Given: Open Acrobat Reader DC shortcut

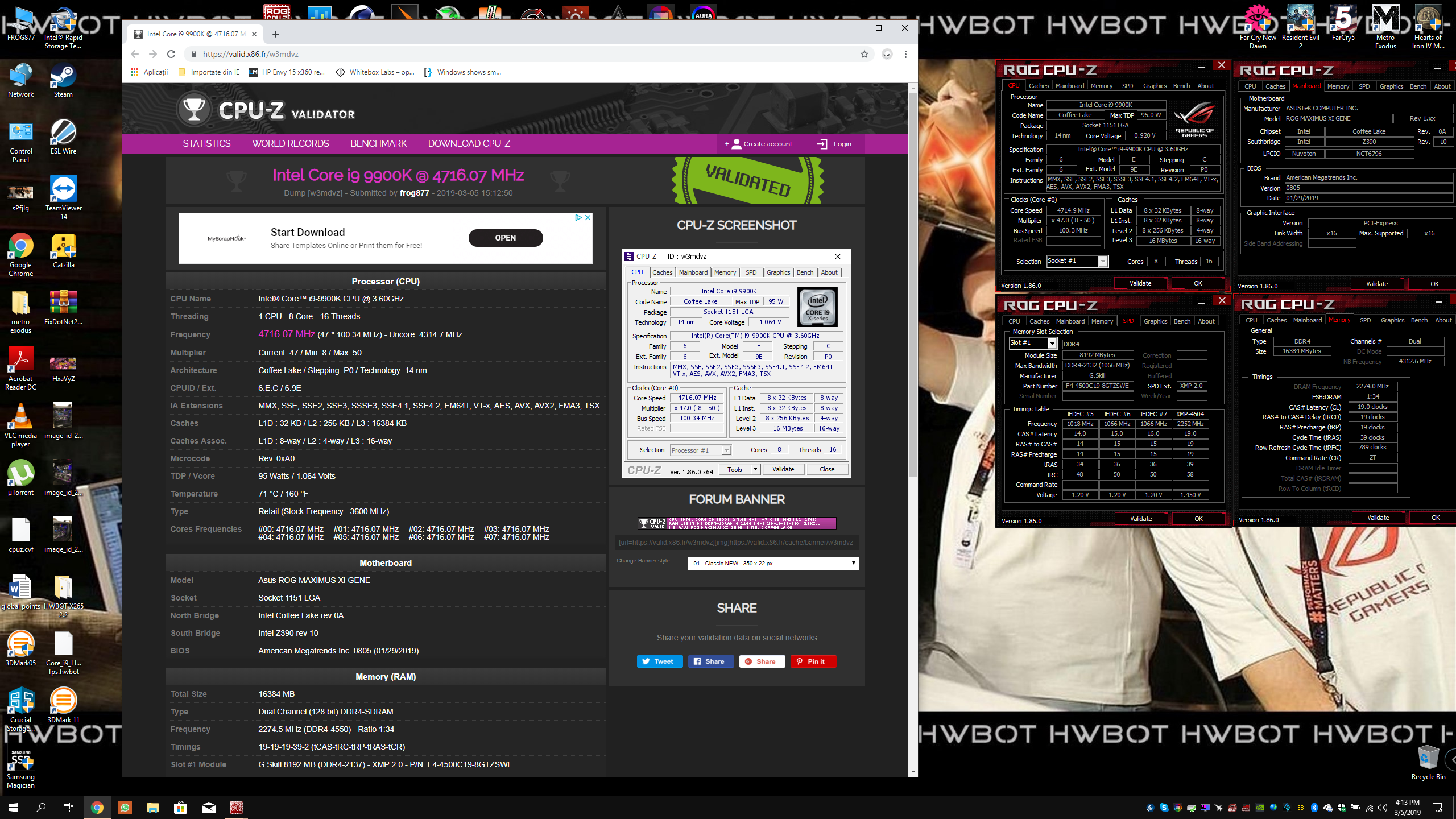Looking at the screenshot, I should coord(20,369).
